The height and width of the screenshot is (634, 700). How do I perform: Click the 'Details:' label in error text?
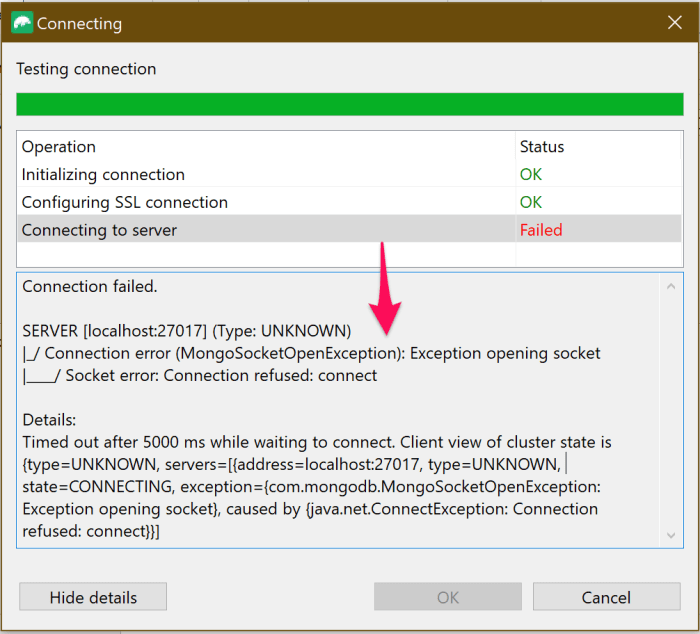coord(49,420)
